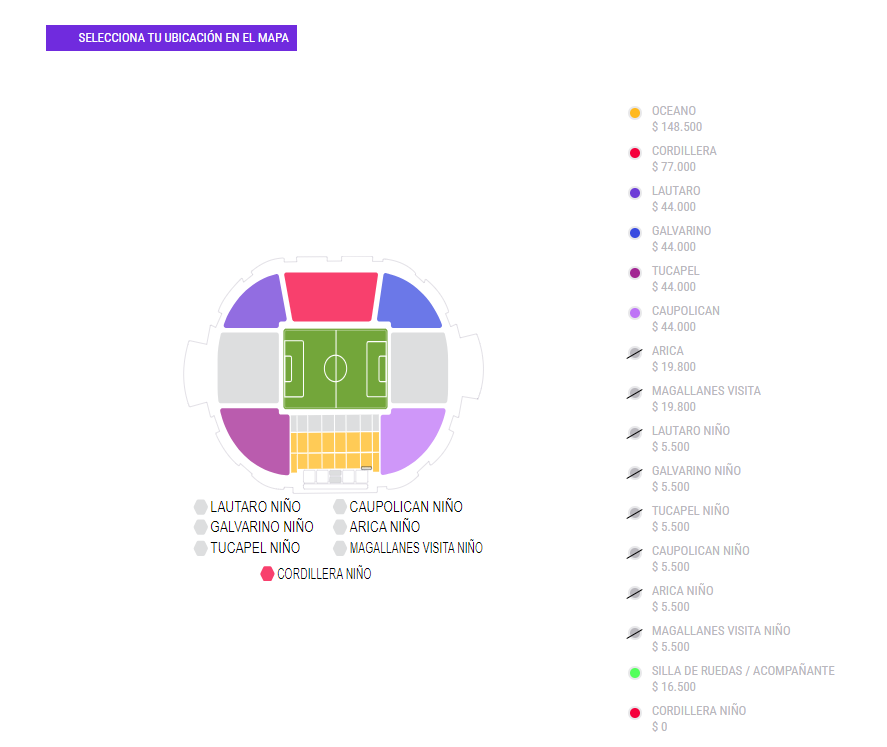The width and height of the screenshot is (887, 747).
Task: Click the Lautaro Niño sold-out icon
Action: point(635,432)
